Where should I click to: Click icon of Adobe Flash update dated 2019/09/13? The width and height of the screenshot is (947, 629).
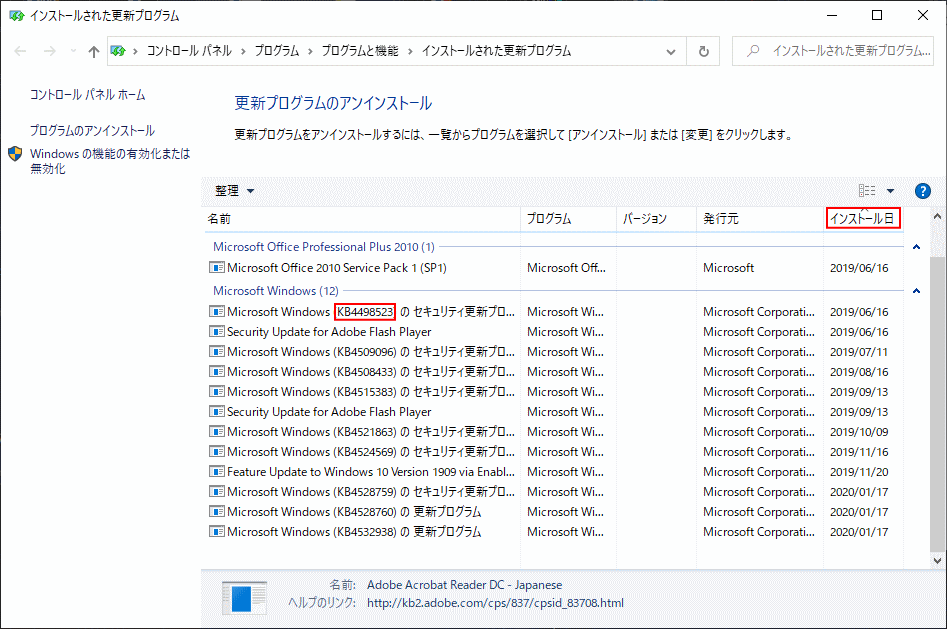217,411
